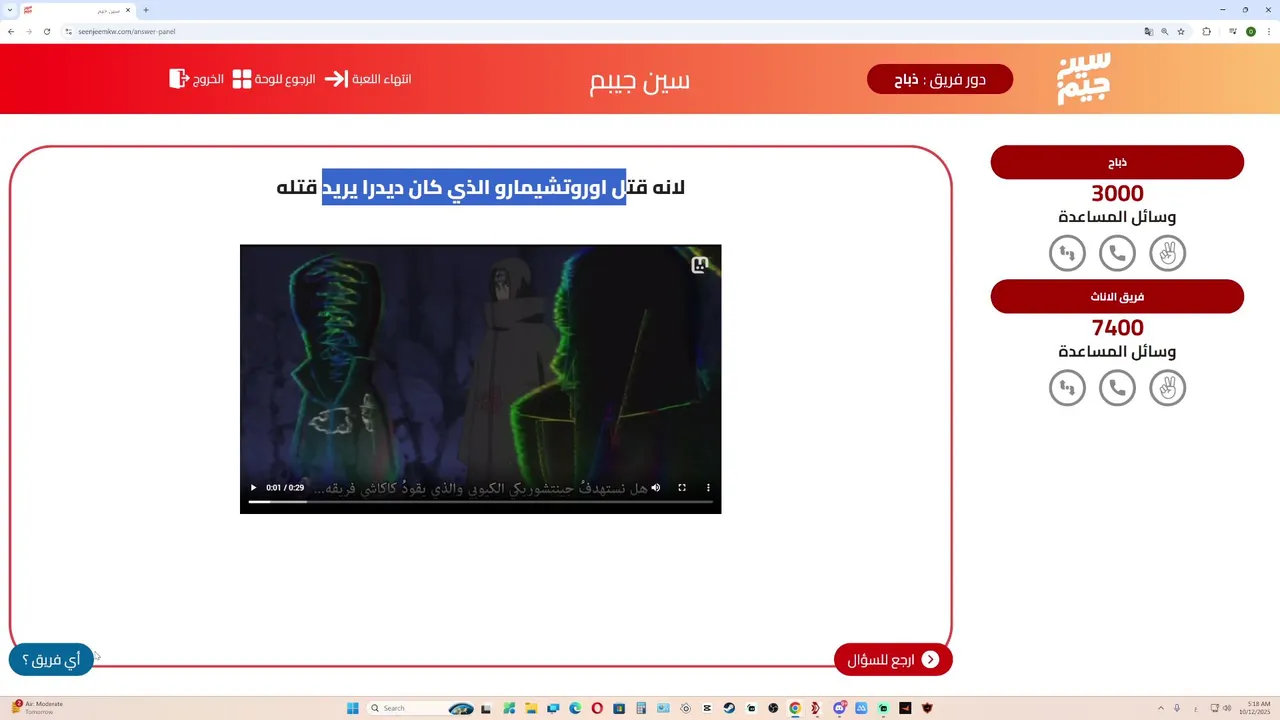
Task: Open taskbar clock 5:18 AM
Action: 1255,708
